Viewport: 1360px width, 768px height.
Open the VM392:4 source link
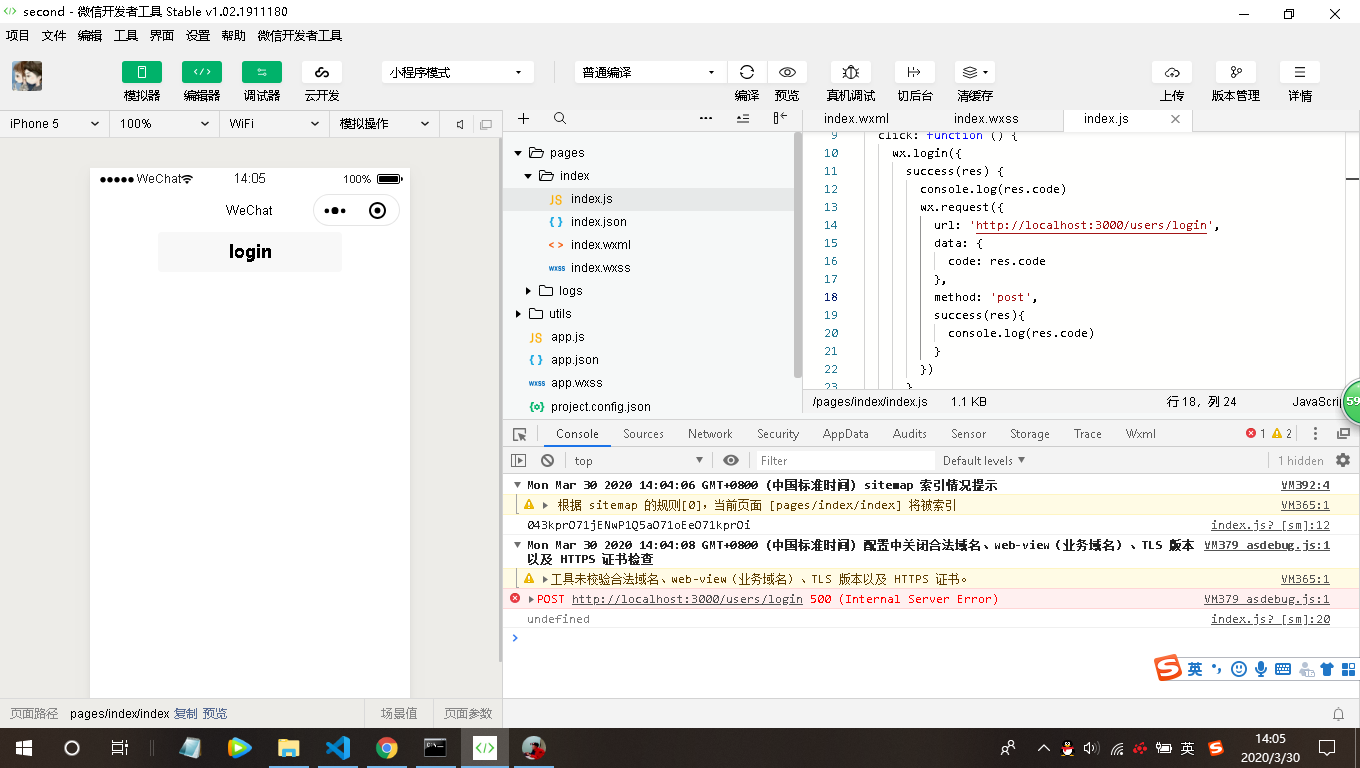point(1306,485)
